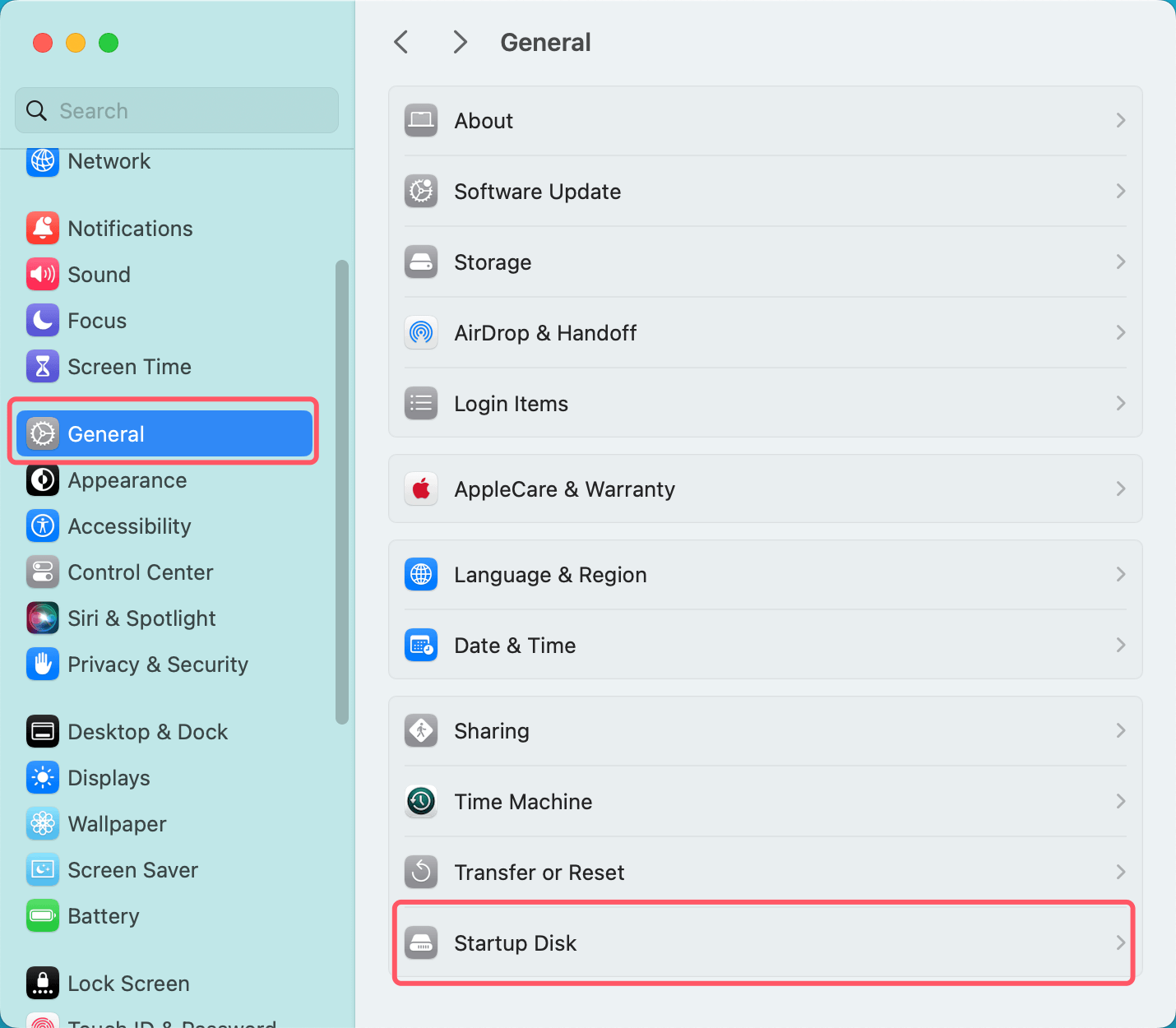Screen dimensions: 1176x1028
Task: Open Transfer or Reset via its chevron
Action: coord(1120,872)
